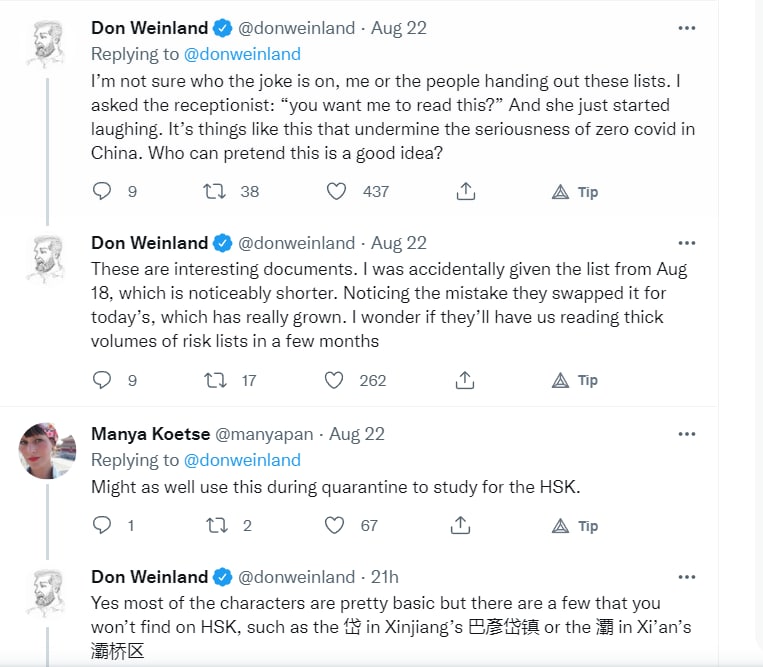Open more options on first Don Weinland tweet
Viewport: 763px width, 667px height.
pos(686,28)
